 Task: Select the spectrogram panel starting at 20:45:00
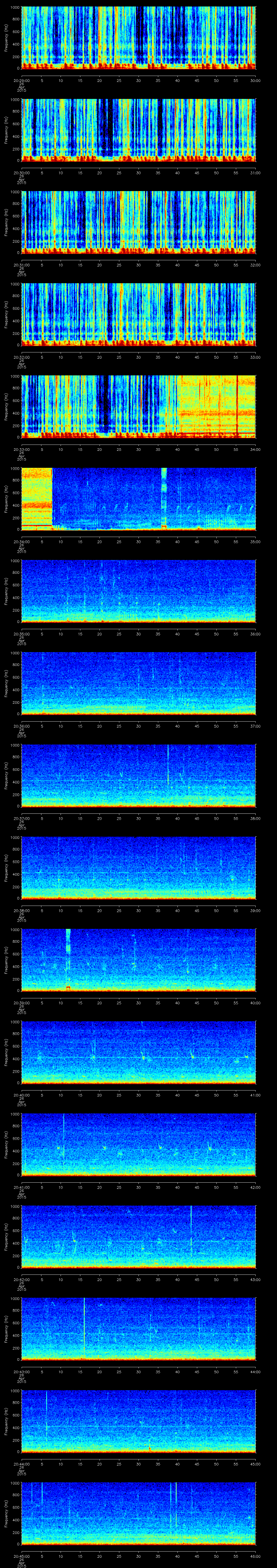coord(139,1514)
